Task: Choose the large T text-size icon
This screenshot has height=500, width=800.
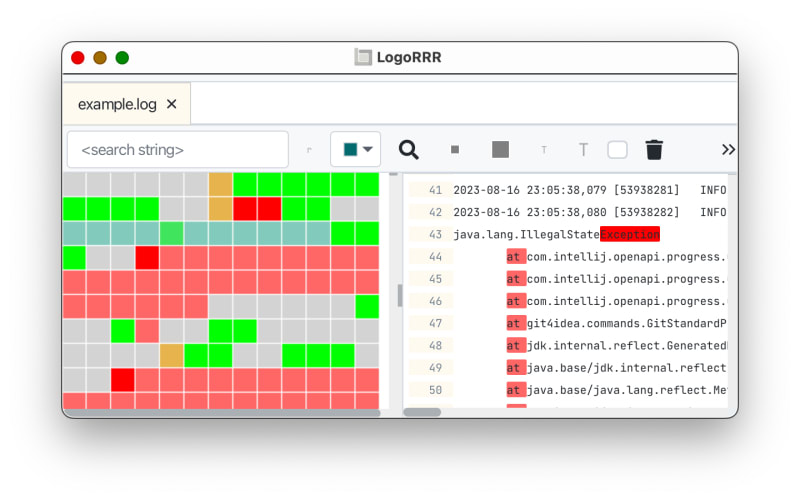Action: tap(583, 149)
